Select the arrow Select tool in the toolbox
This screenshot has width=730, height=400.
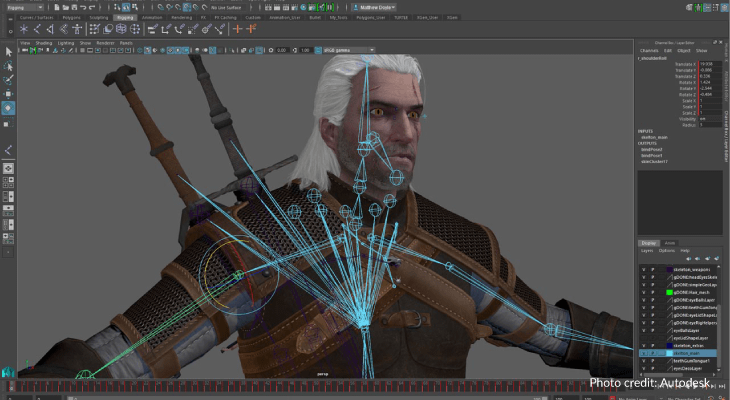click(x=8, y=52)
